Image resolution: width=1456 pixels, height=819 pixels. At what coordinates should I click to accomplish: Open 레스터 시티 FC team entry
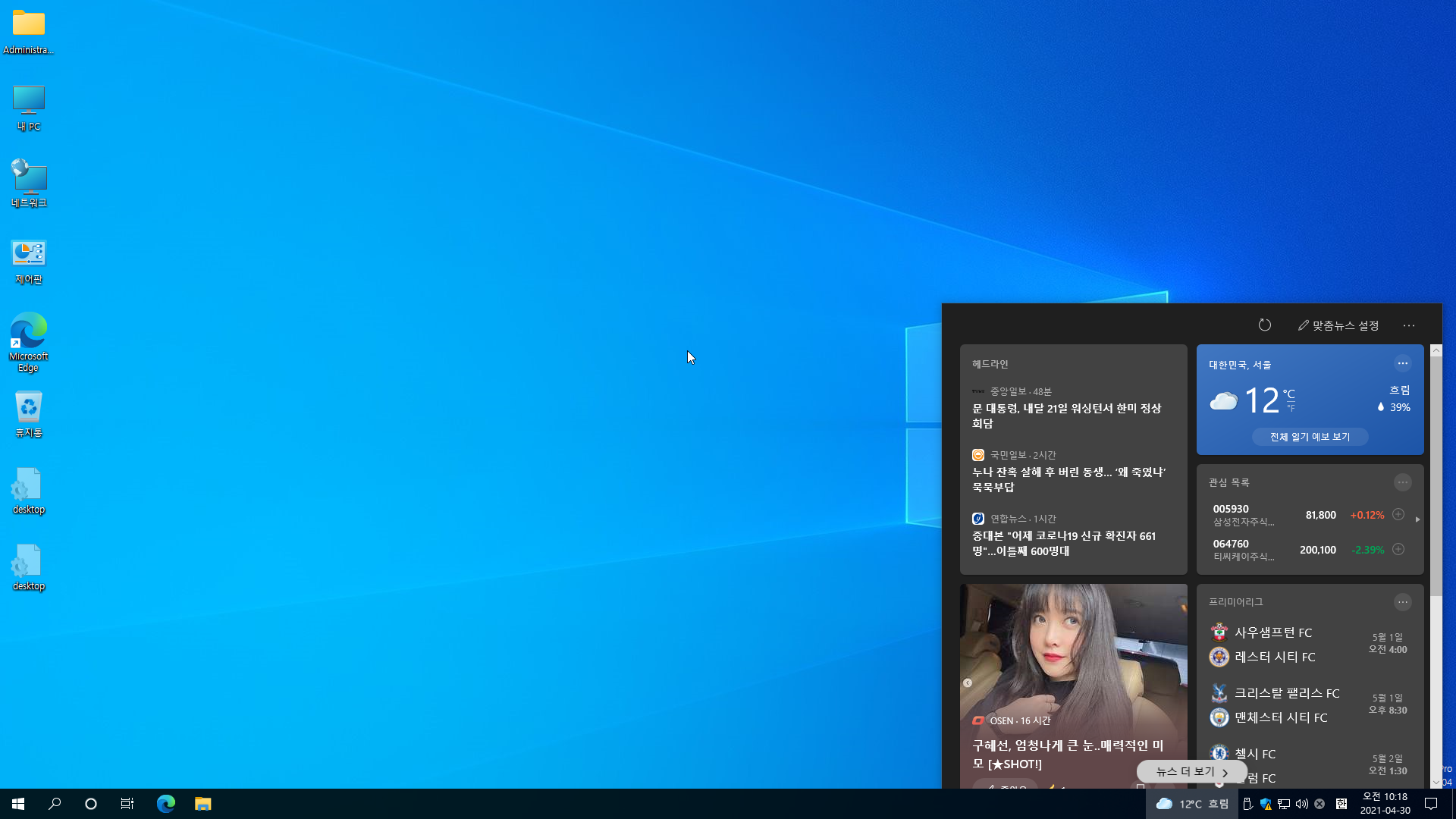tap(1275, 657)
